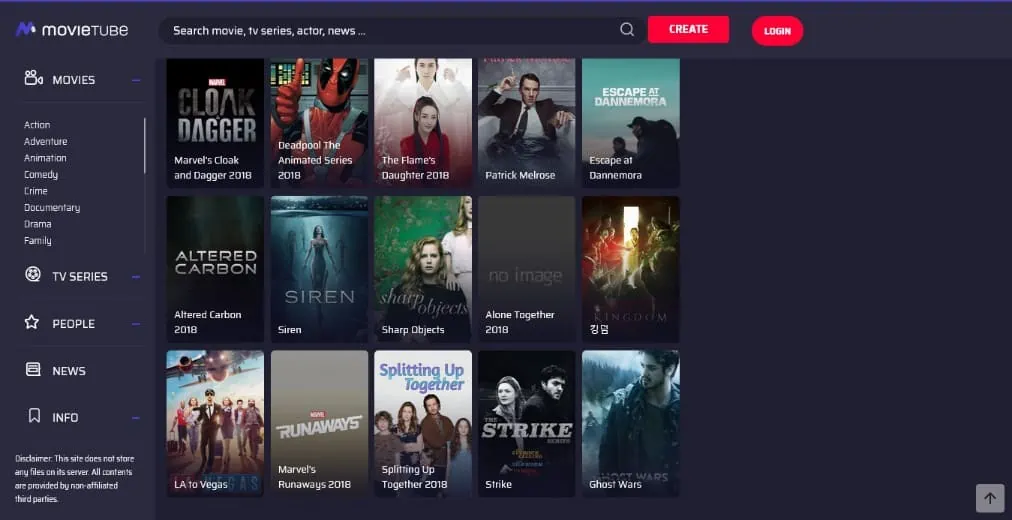The height and width of the screenshot is (520, 1012).
Task: Click the Movies camera icon
Action: click(x=34, y=78)
